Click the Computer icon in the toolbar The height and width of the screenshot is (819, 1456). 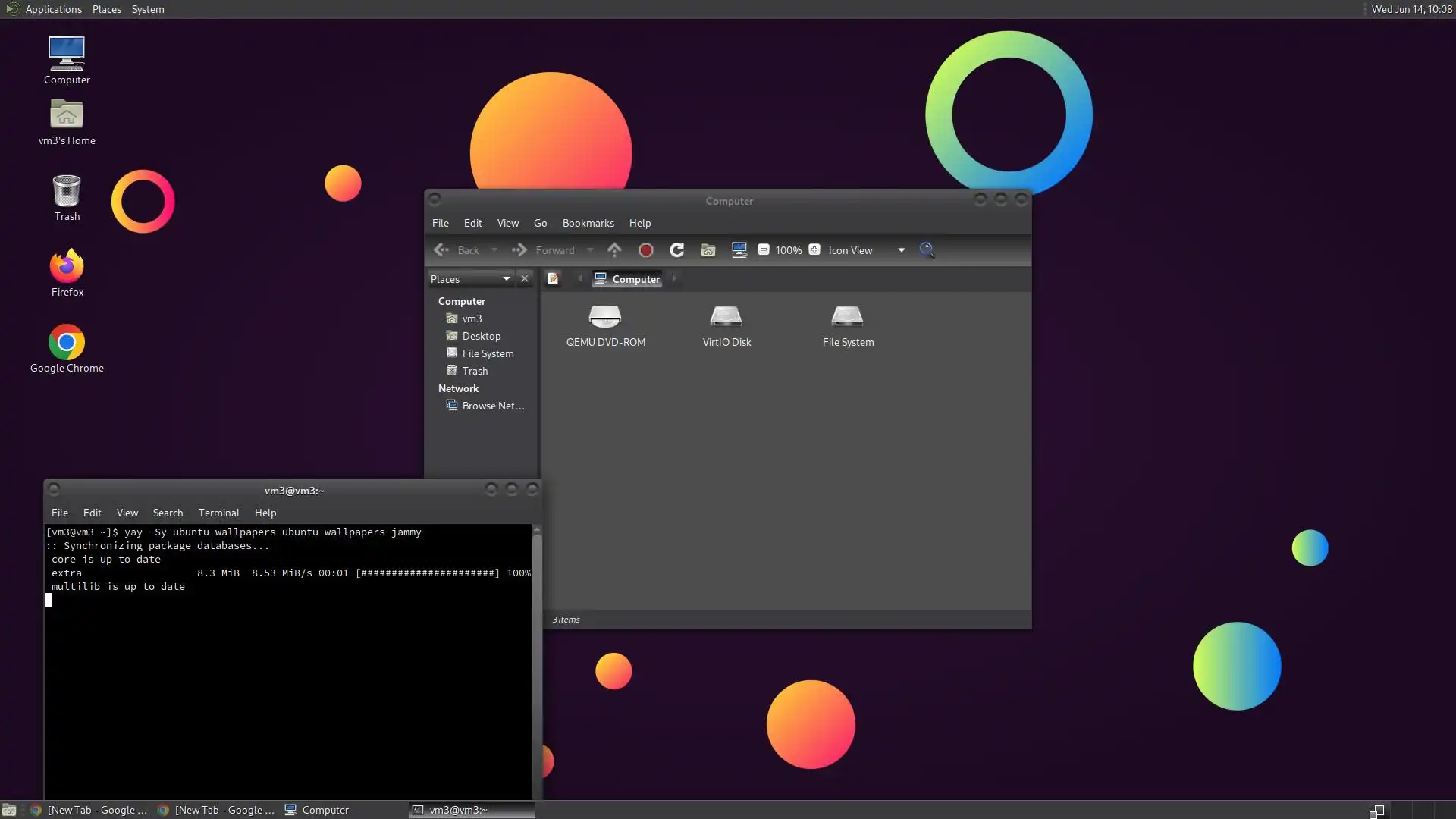point(739,250)
